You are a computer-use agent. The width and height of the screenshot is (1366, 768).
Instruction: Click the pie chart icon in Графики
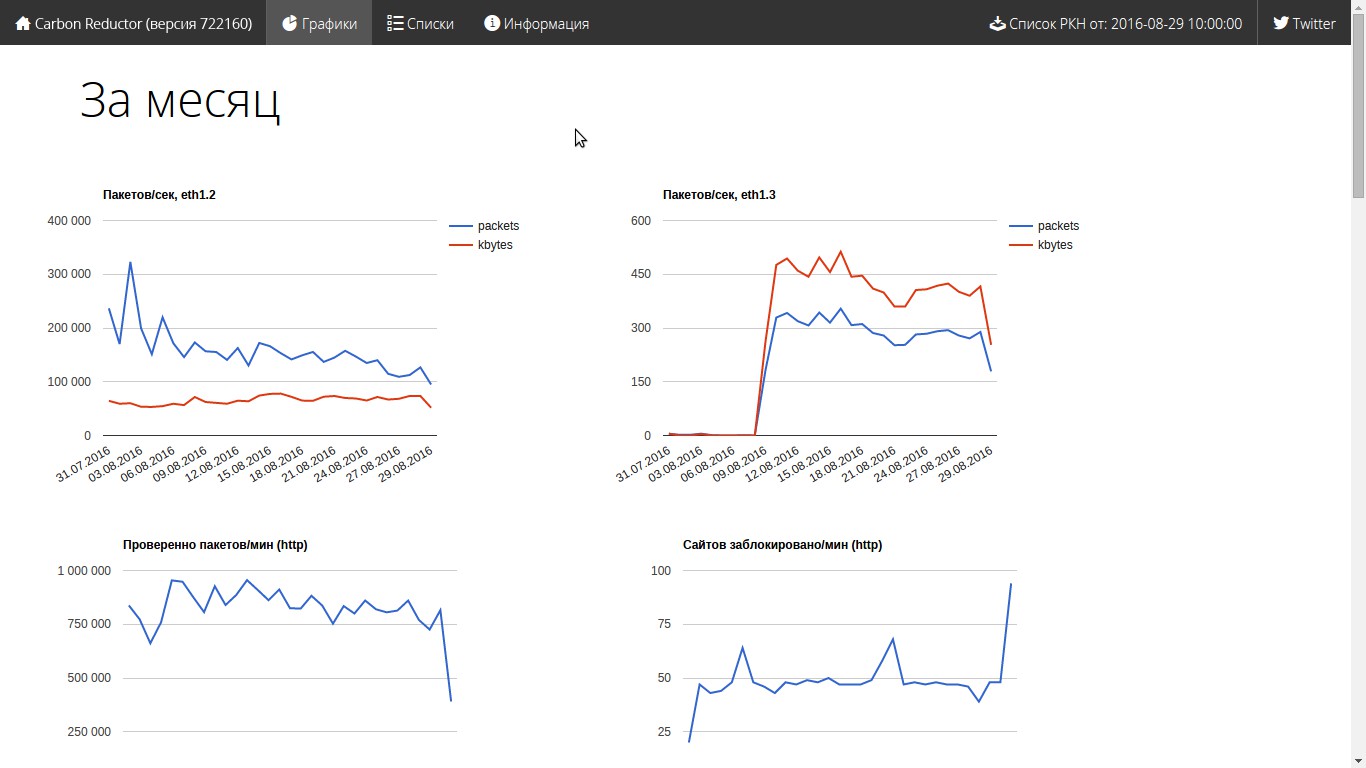point(289,23)
